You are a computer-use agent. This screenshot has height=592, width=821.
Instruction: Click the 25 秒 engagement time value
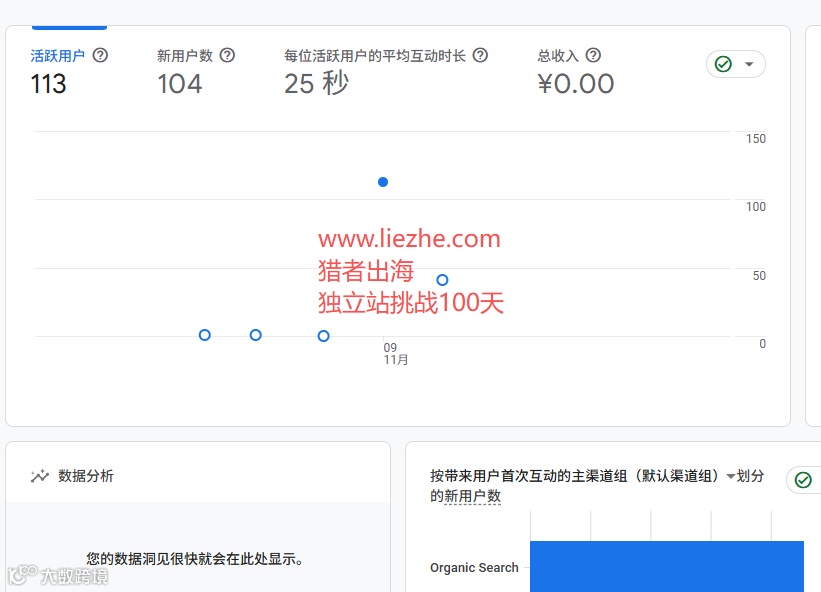[316, 84]
